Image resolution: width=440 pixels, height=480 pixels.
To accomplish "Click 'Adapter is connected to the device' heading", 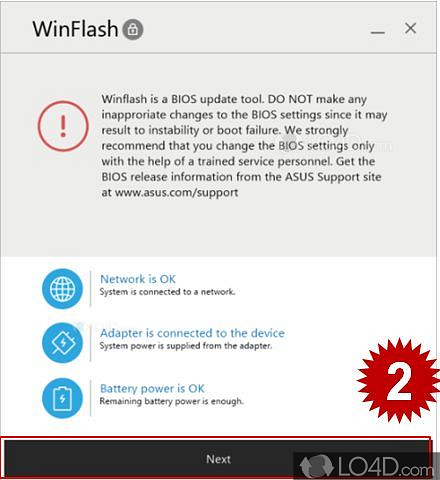I will tap(192, 333).
